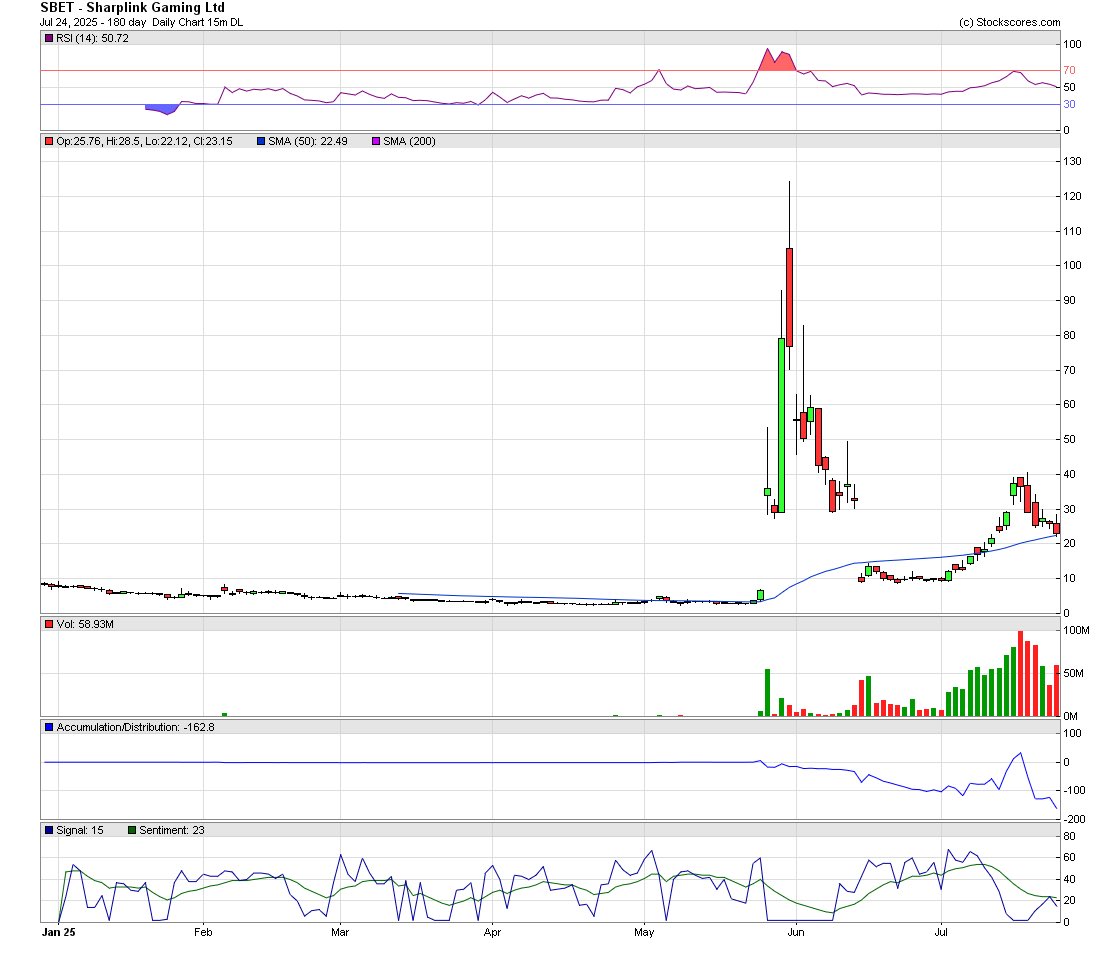
Task: Click the 'Jul 24, 2025 - 180 day' subtitle
Action: click(93, 22)
